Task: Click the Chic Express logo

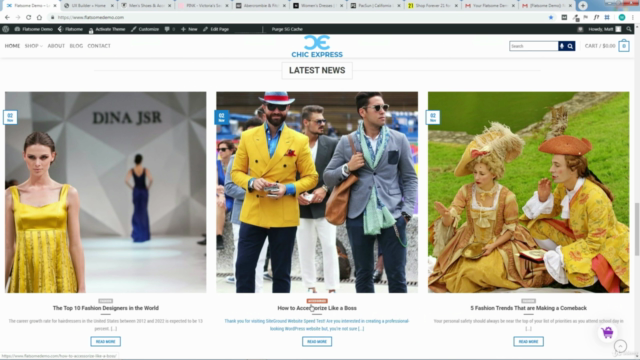Action: (x=317, y=46)
